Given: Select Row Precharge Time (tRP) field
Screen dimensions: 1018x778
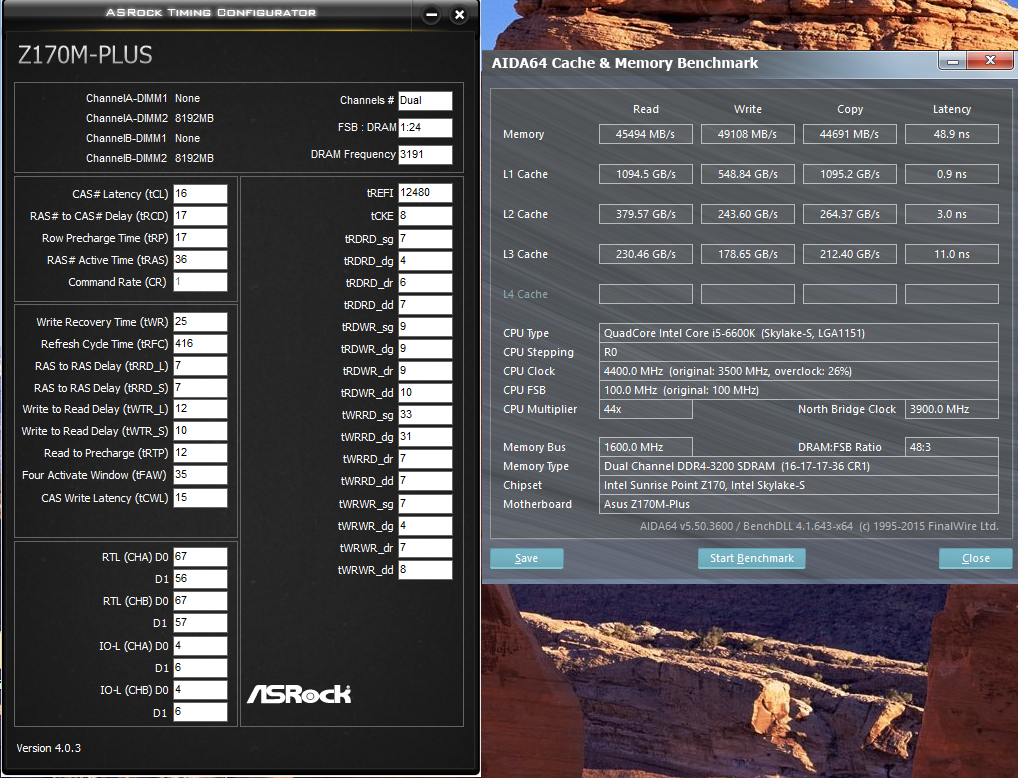Looking at the screenshot, I should pyautogui.click(x=200, y=238).
